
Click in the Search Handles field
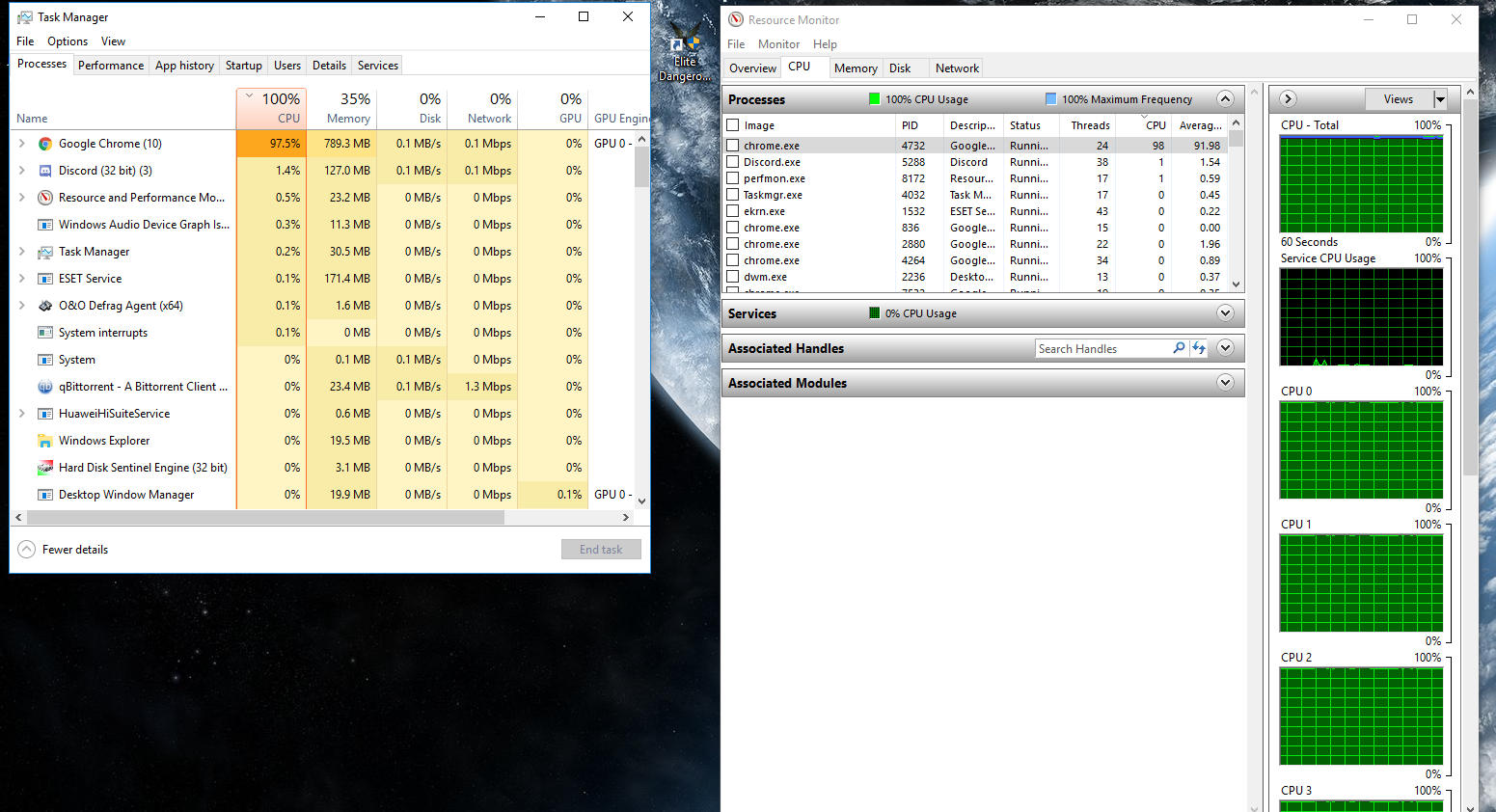pyautogui.click(x=1103, y=349)
